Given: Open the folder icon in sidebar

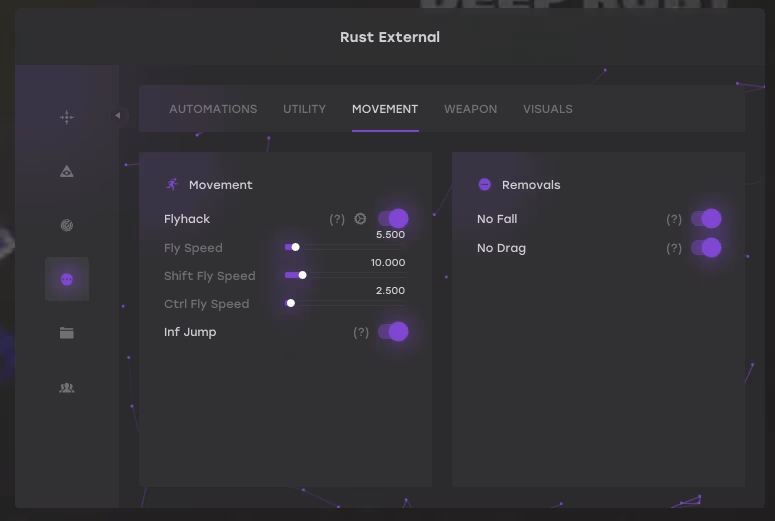Looking at the screenshot, I should coord(67,333).
